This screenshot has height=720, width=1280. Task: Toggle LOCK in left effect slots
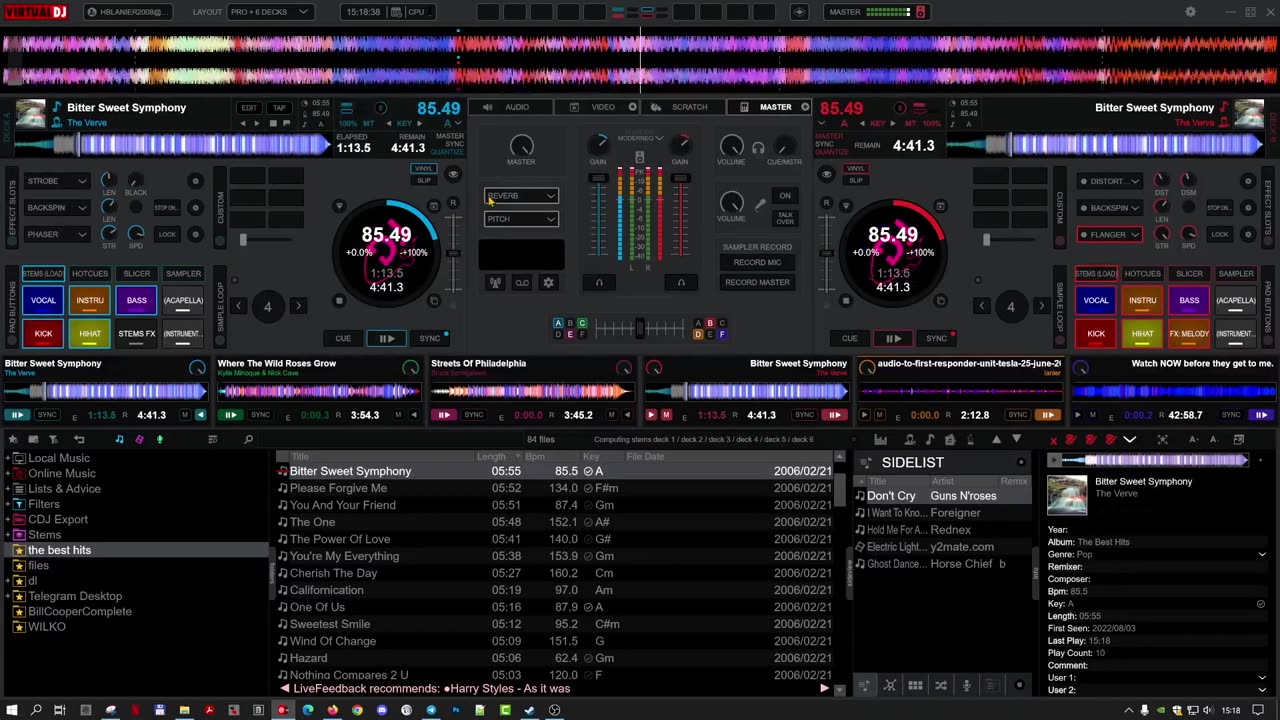[167, 234]
